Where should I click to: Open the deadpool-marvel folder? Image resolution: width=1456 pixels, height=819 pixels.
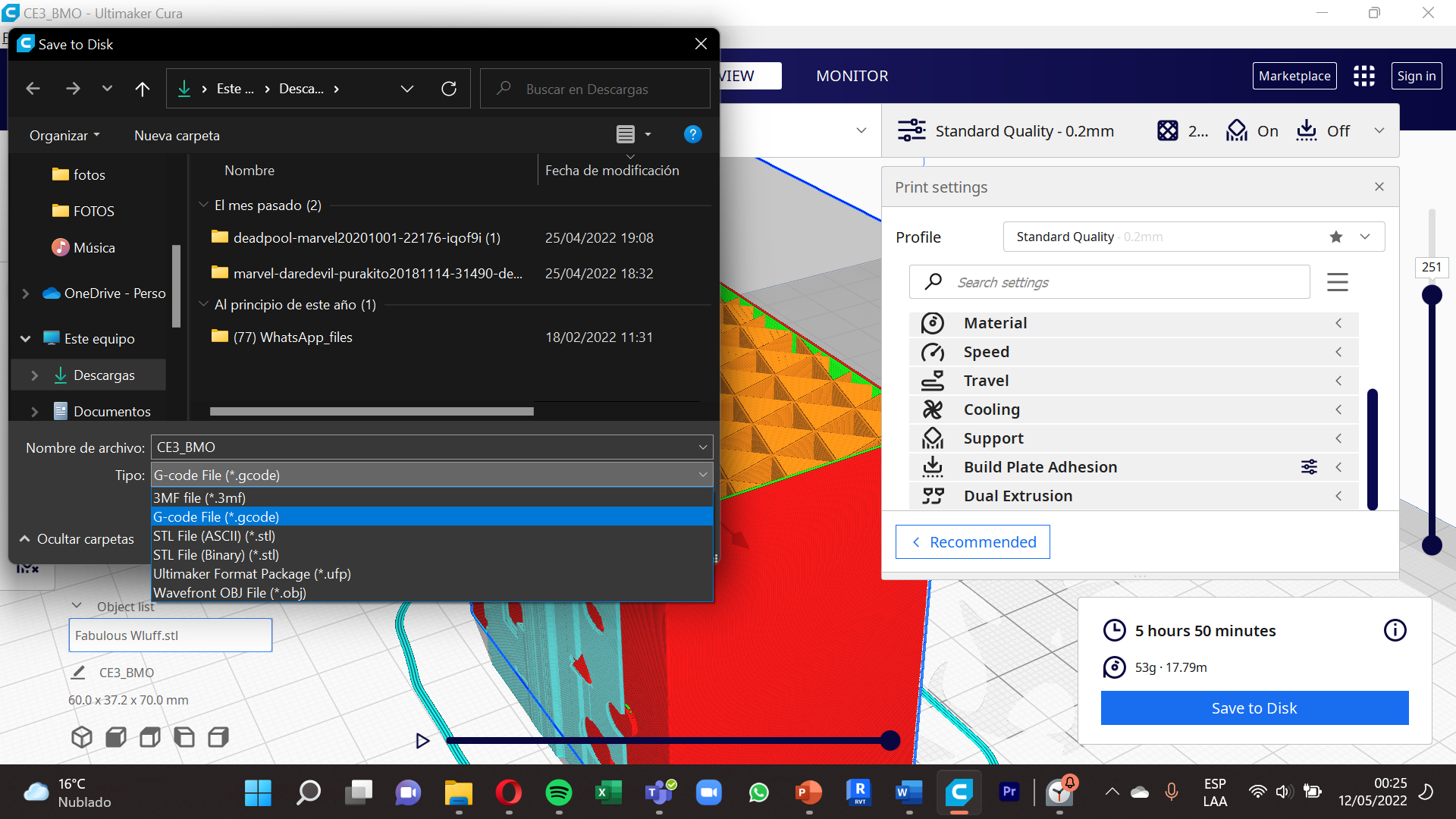tap(366, 238)
